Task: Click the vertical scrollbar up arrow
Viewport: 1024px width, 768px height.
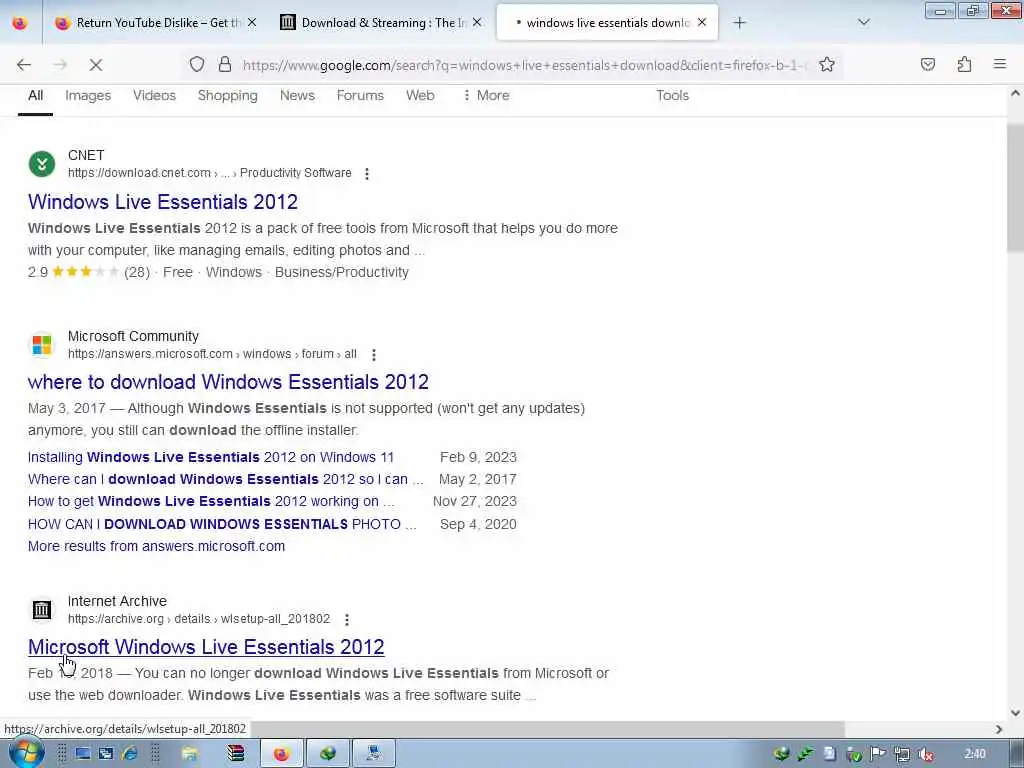Action: coord(1015,93)
